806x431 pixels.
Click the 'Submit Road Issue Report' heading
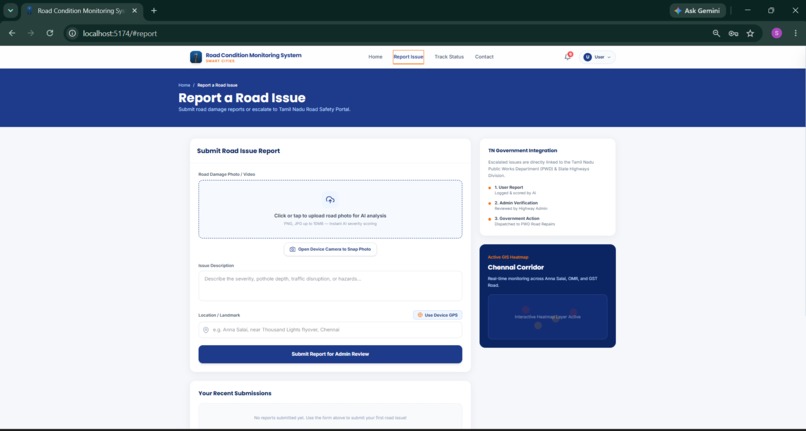239,151
